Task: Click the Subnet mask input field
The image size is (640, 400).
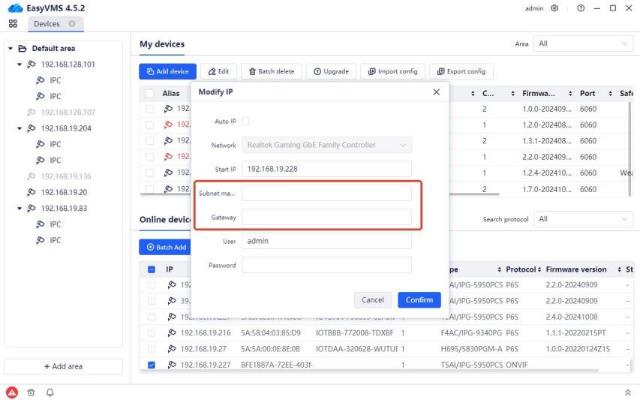Action: 326,193
